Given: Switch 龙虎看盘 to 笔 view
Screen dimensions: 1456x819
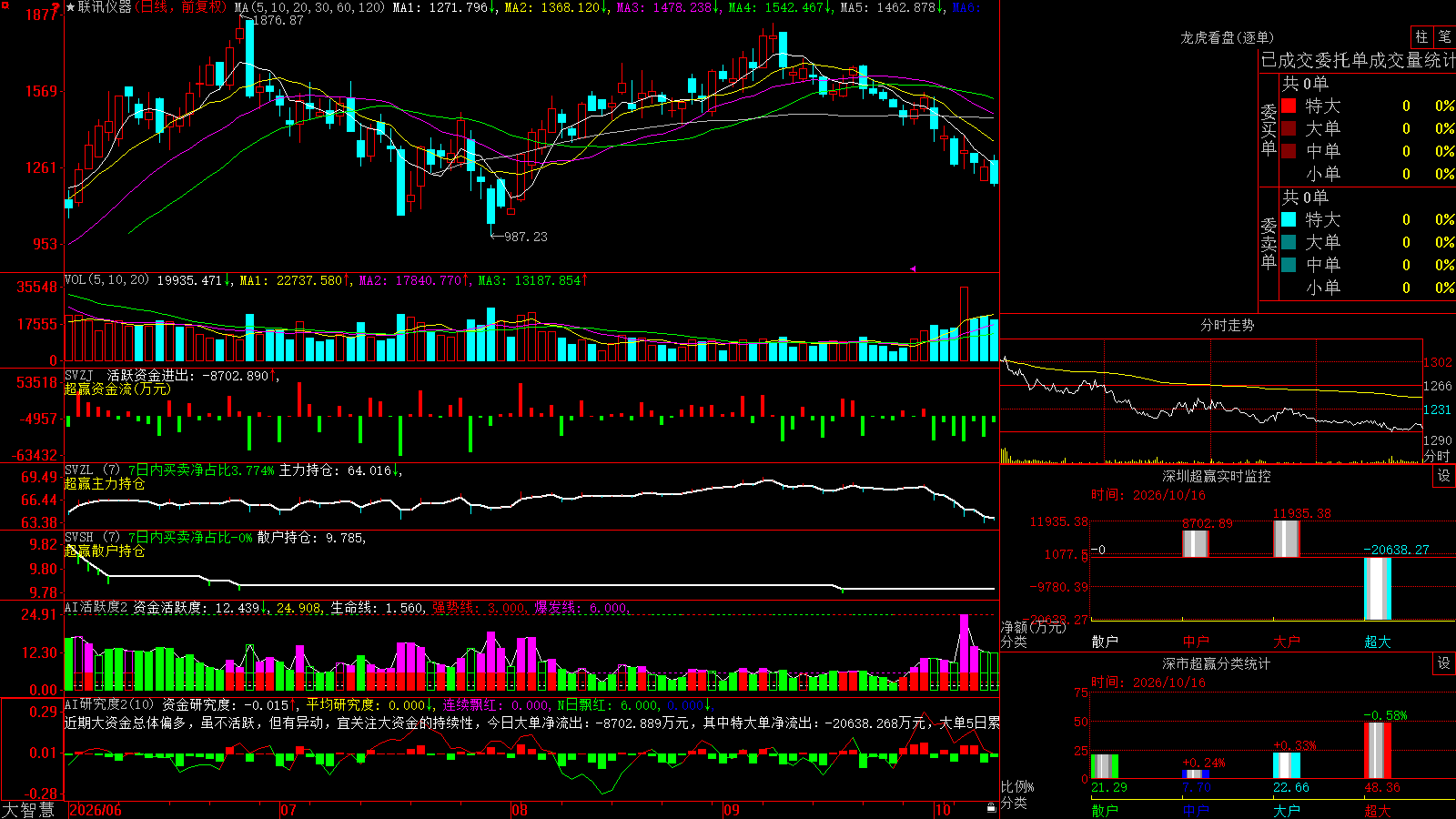Looking at the screenshot, I should (x=1444, y=36).
